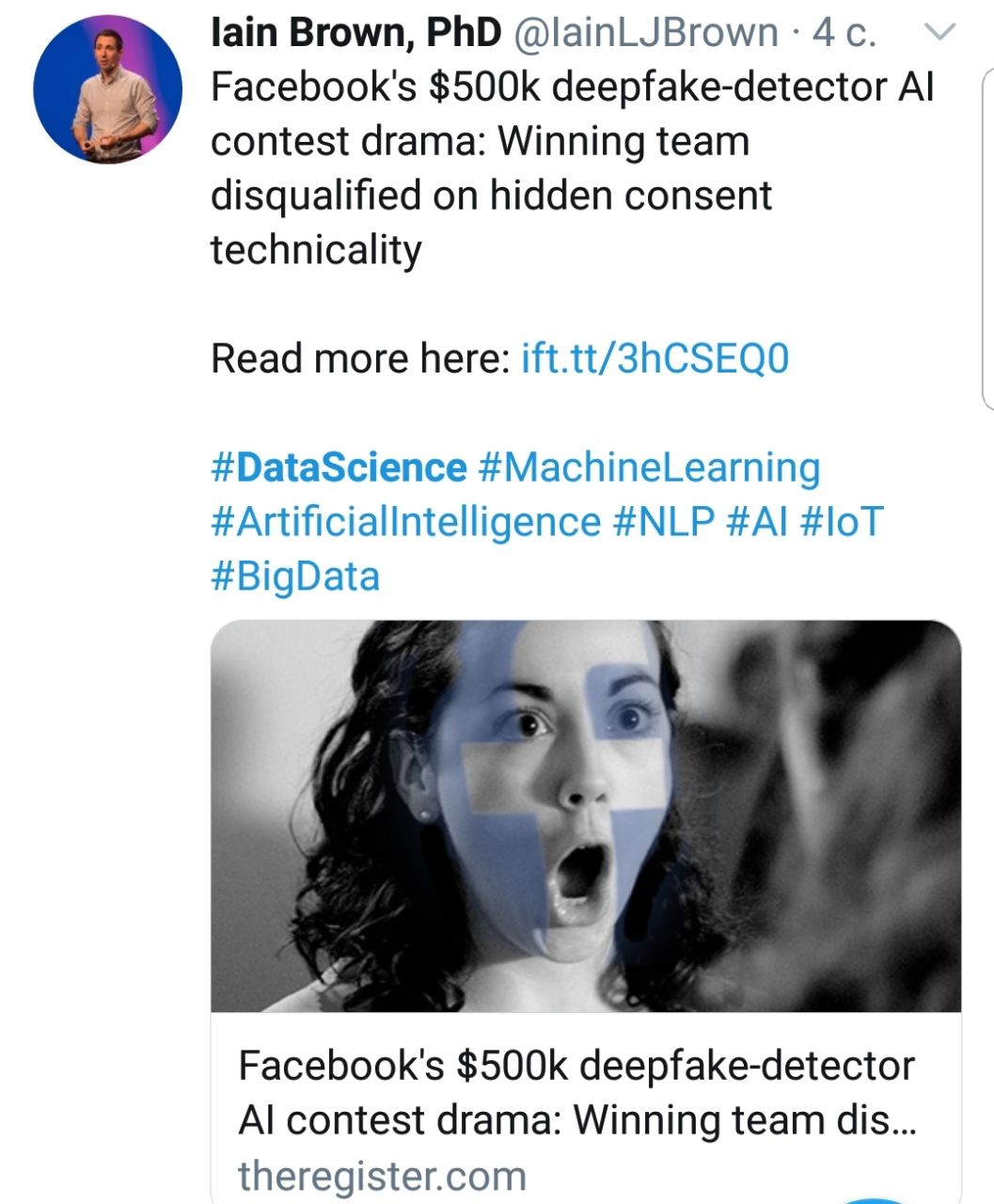Click the link card headline text
This screenshot has width=994, height=1204.
click(576, 1093)
